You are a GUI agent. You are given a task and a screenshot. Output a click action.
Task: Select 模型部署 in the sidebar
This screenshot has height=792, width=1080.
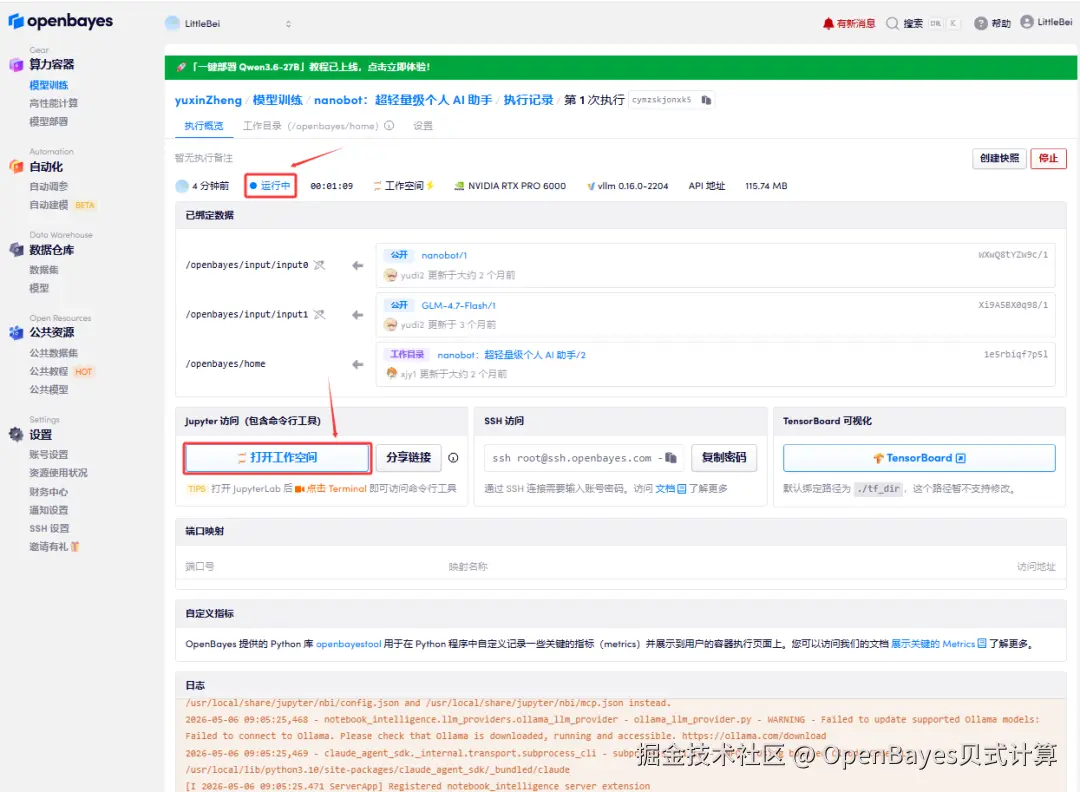49,122
